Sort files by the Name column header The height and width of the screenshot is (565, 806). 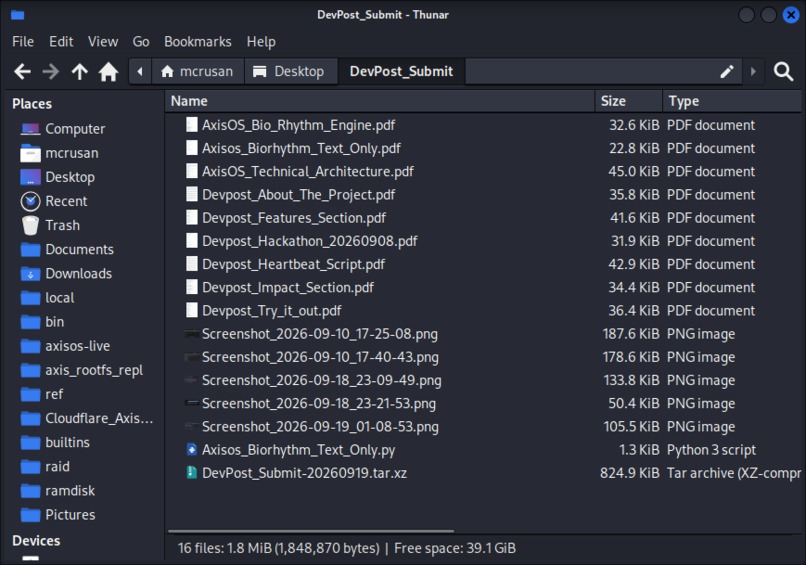(x=380, y=101)
